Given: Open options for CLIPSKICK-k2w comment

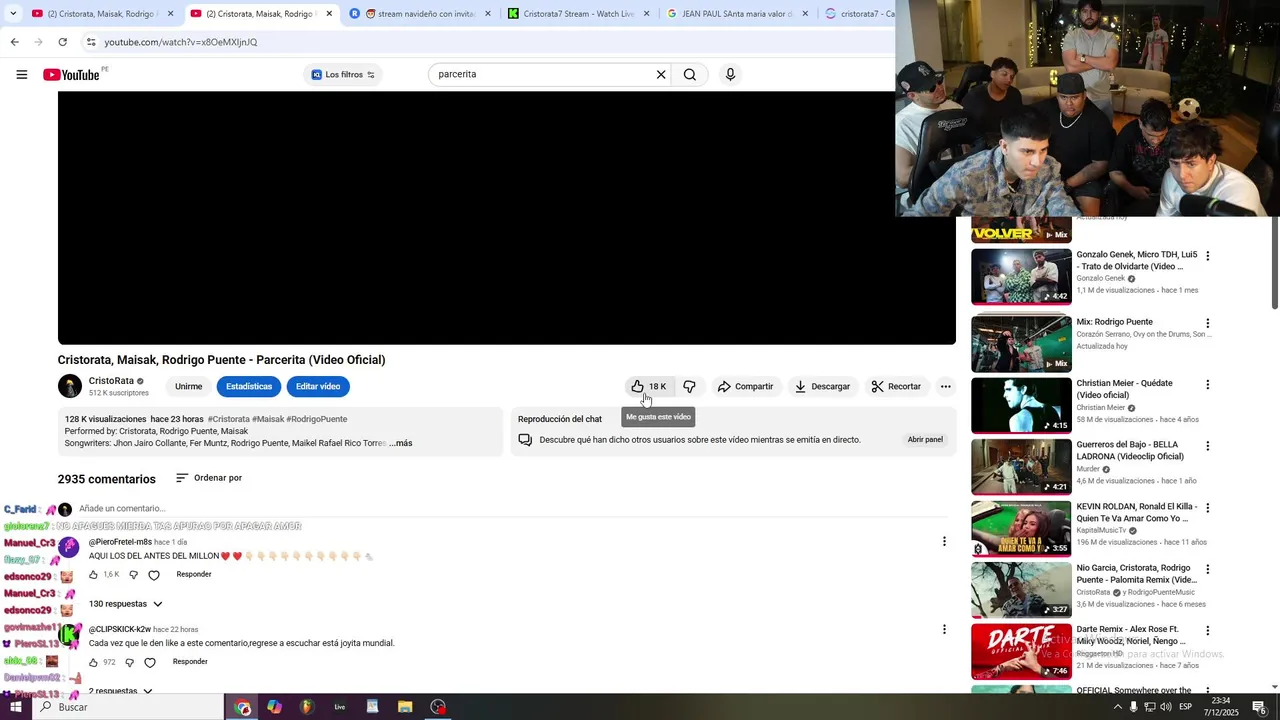Looking at the screenshot, I should point(944,630).
